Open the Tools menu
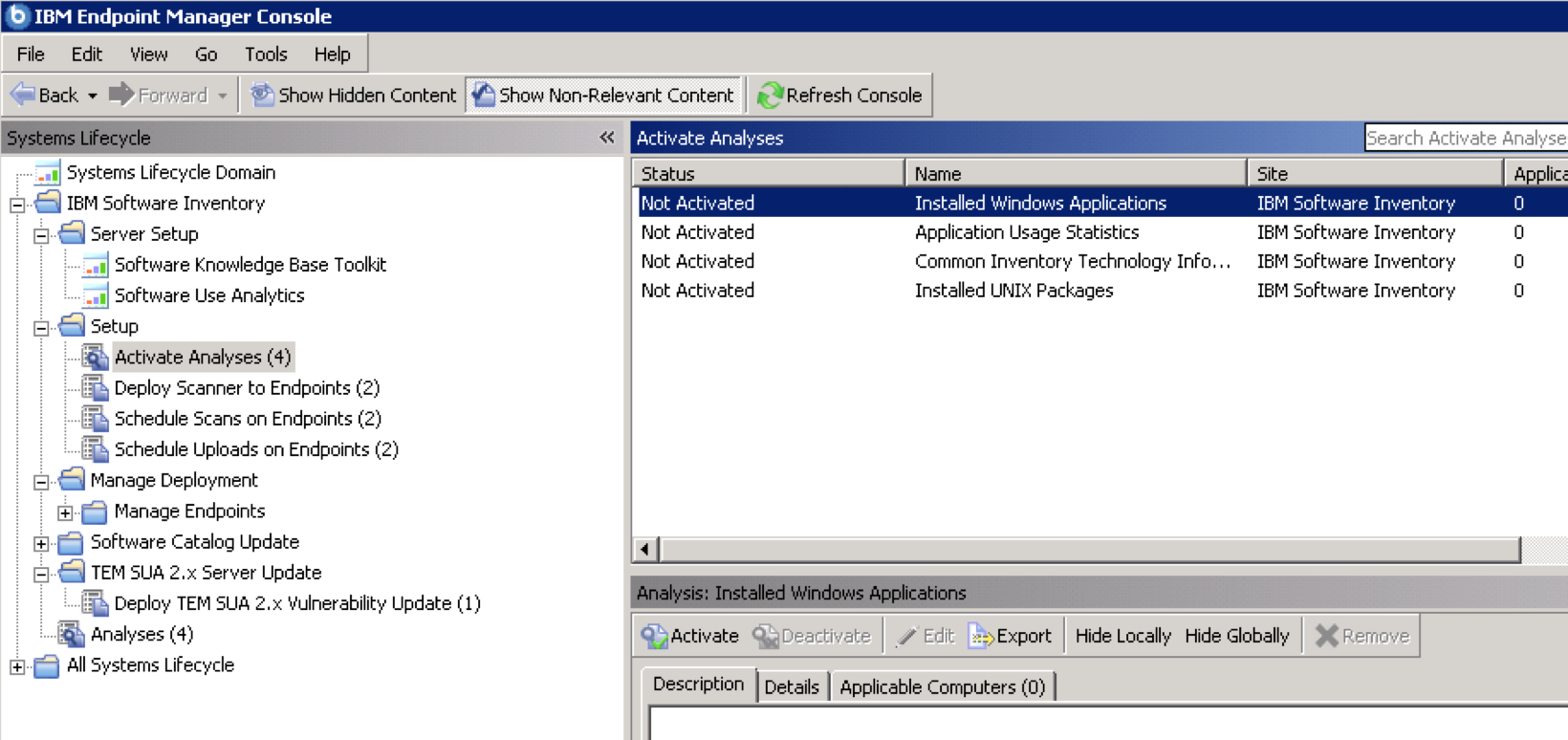This screenshot has width=1568, height=740. [x=265, y=54]
